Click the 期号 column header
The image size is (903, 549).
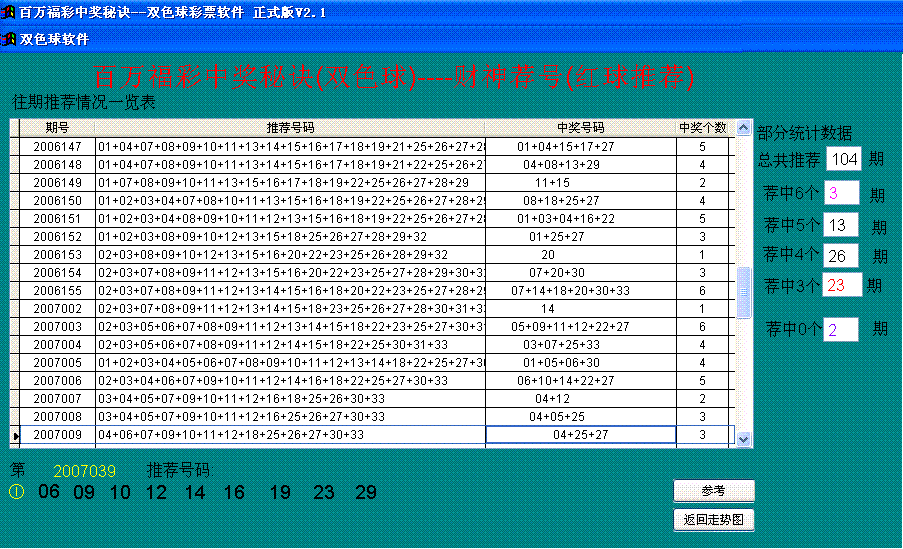pos(57,128)
